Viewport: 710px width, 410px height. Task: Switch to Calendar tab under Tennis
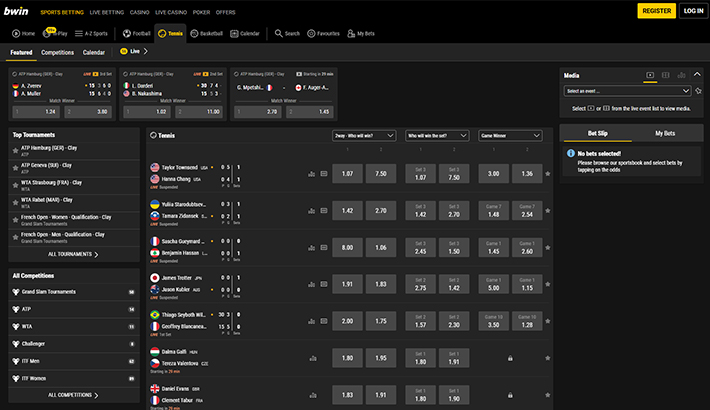point(94,53)
